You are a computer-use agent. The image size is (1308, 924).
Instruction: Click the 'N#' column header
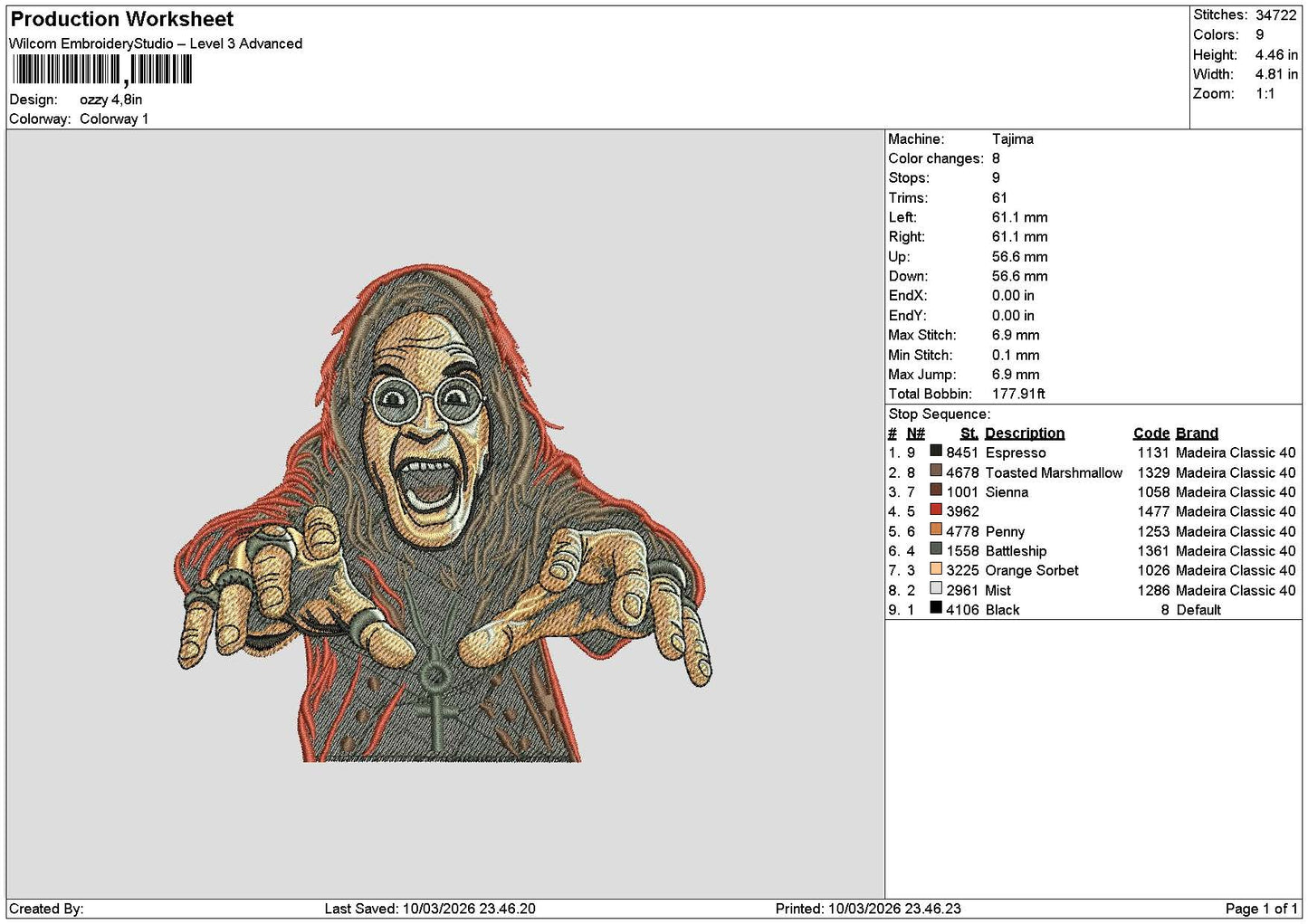(915, 433)
